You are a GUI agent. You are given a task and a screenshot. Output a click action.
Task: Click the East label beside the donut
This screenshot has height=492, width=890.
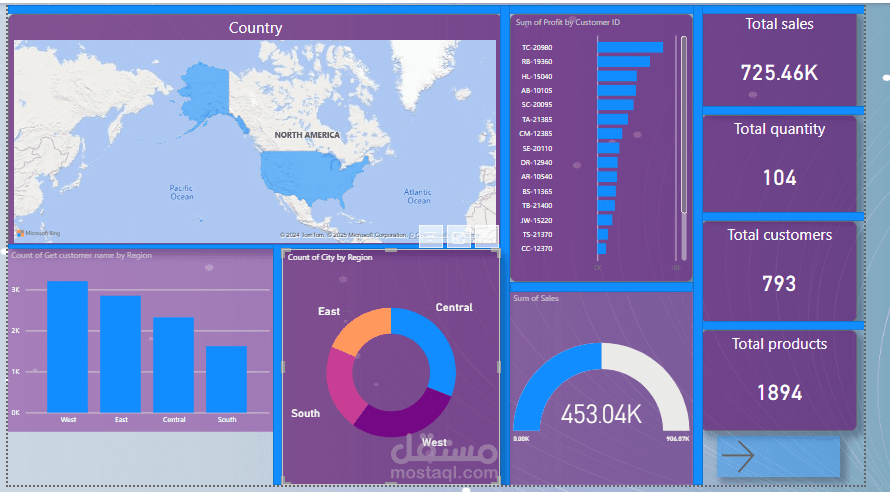[329, 311]
